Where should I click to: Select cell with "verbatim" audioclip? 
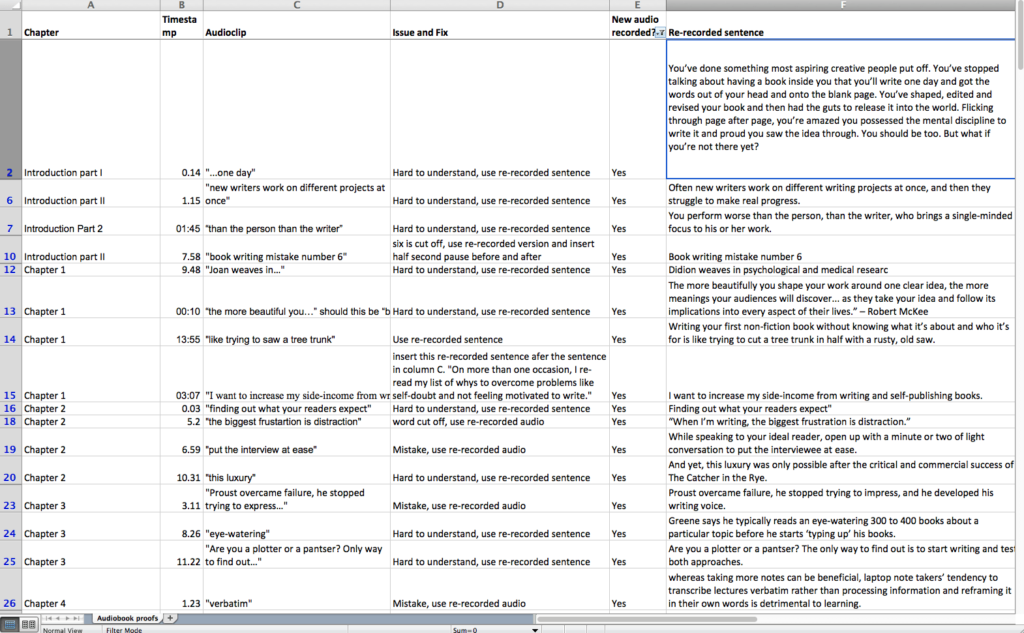tap(295, 603)
